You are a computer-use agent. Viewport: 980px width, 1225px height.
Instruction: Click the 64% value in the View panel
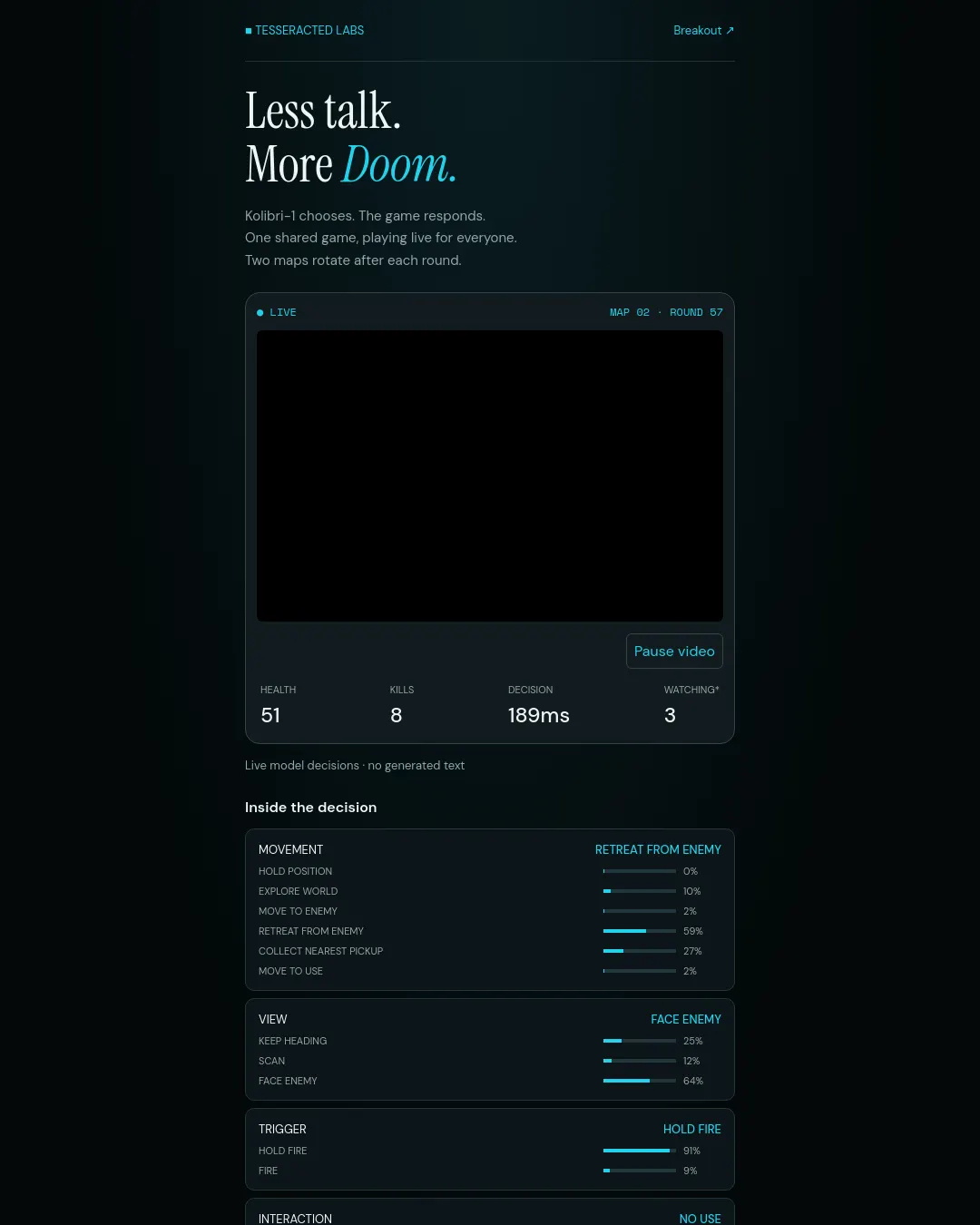[693, 1081]
